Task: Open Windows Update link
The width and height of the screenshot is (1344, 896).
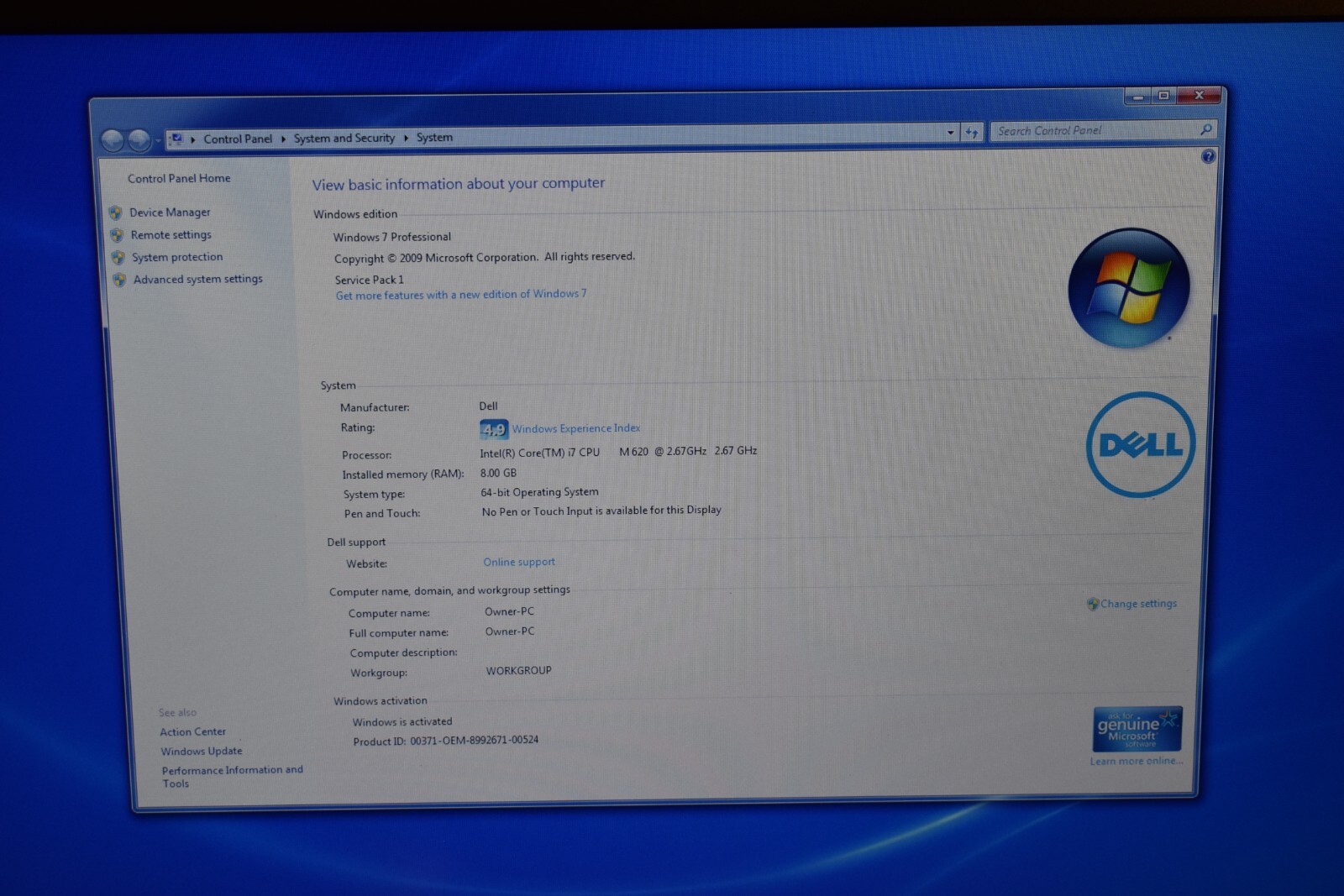Action: tap(202, 752)
